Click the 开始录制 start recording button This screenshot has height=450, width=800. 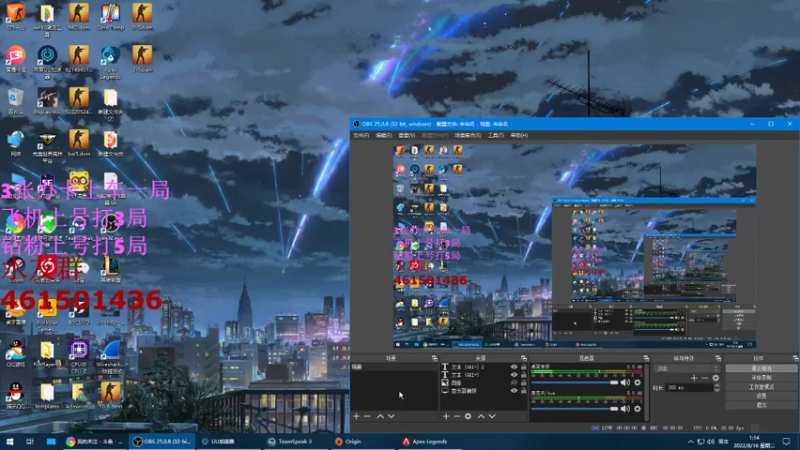[x=761, y=378]
